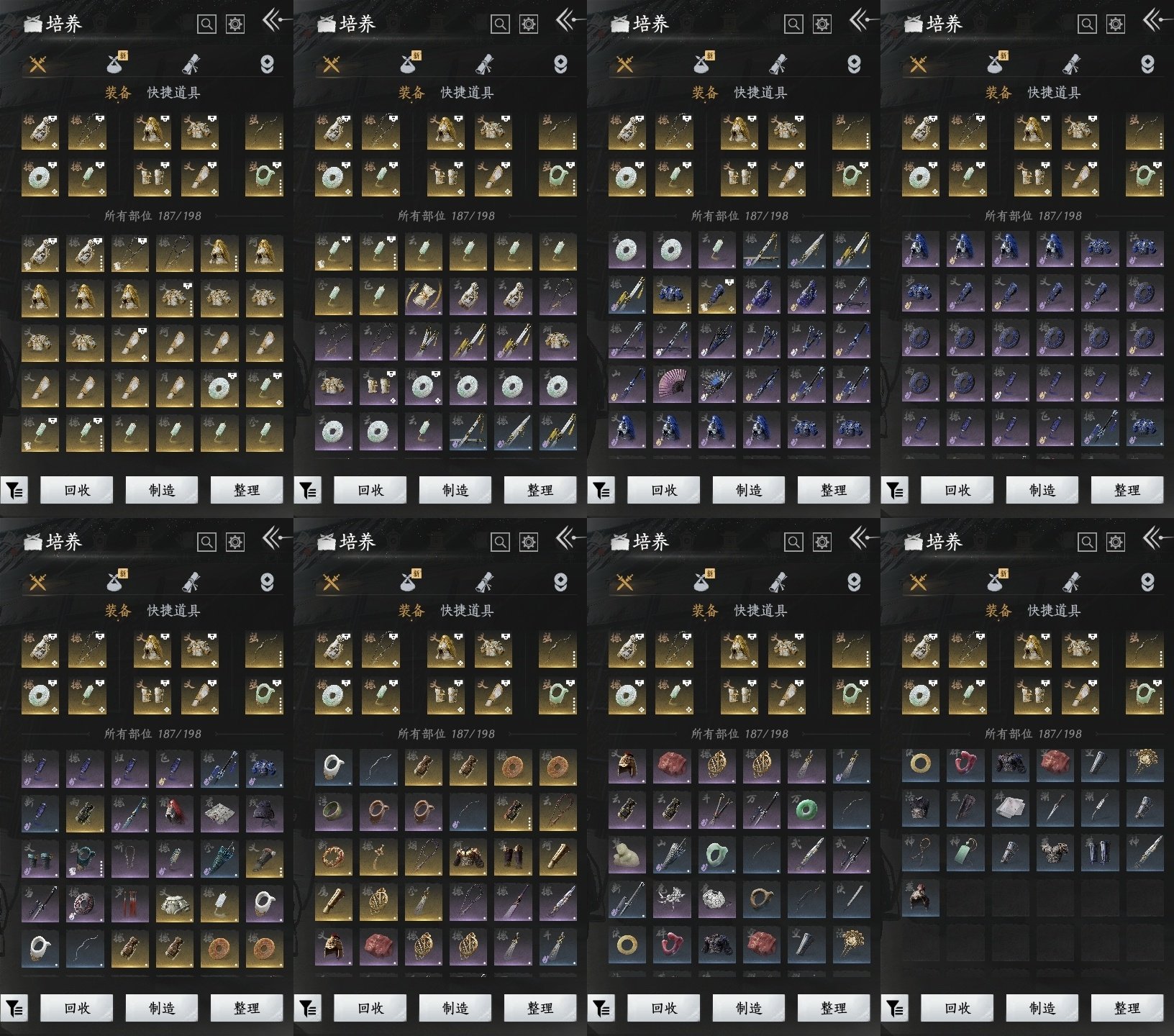Screen dimensions: 1174x1036
Task: Select crossed-swords category in the green jade disc panel
Action: (624, 582)
